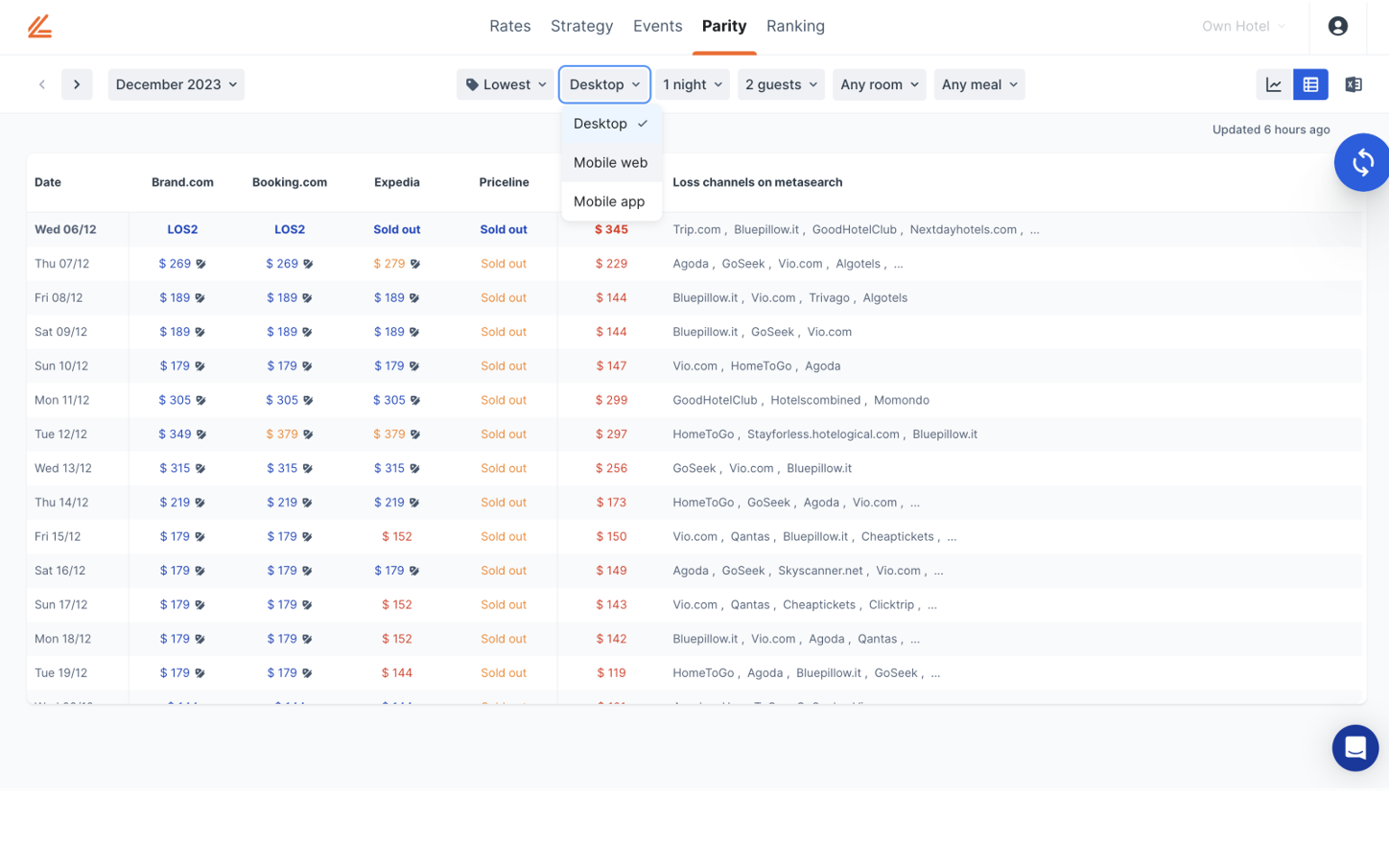The image size is (1389, 868).
Task: Click the Brand.com column header
Action: [x=182, y=182]
